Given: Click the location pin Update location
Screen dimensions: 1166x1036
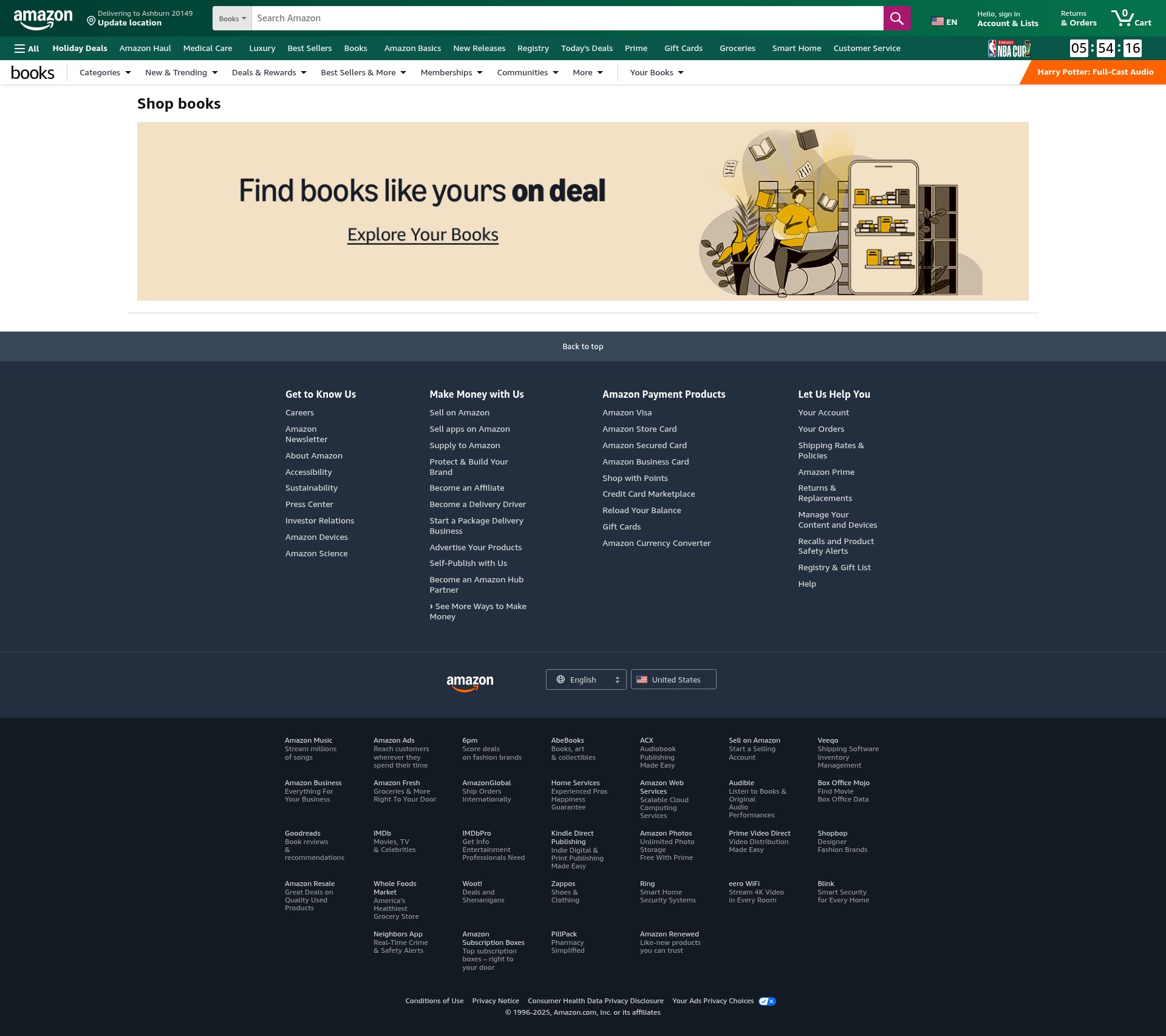Looking at the screenshot, I should point(140,18).
